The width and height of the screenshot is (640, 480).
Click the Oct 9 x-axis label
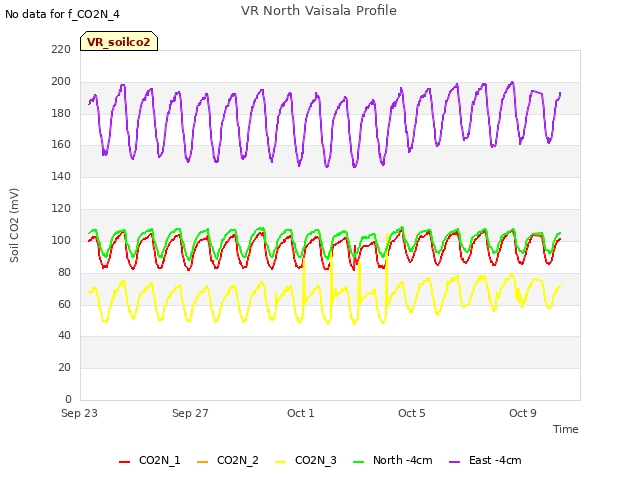tap(523, 413)
